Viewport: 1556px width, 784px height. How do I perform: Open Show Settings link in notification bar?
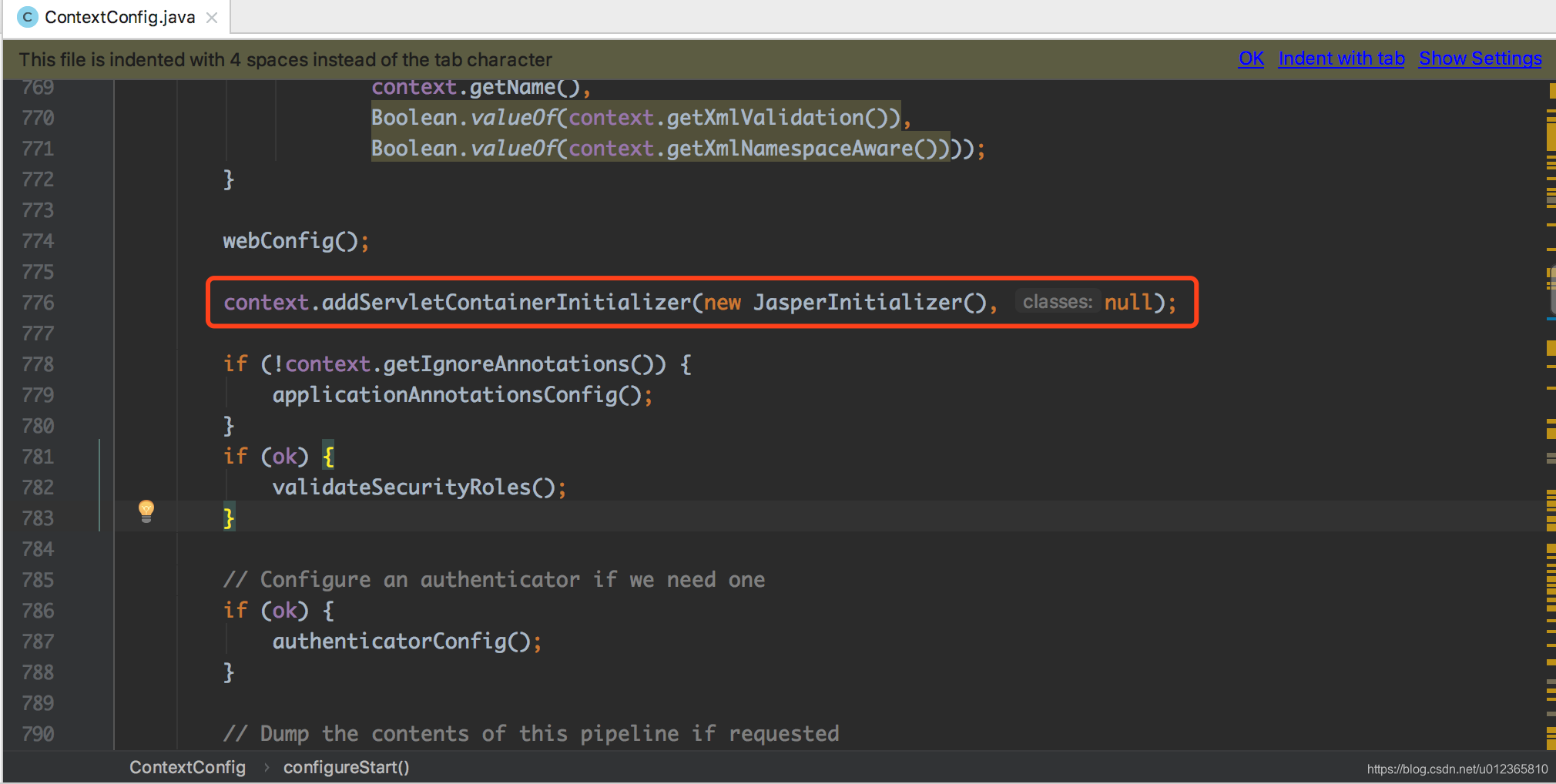pyautogui.click(x=1480, y=59)
